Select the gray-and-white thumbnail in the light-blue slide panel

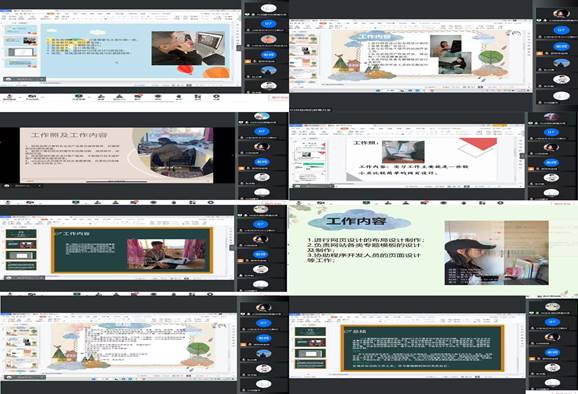coord(22,52)
